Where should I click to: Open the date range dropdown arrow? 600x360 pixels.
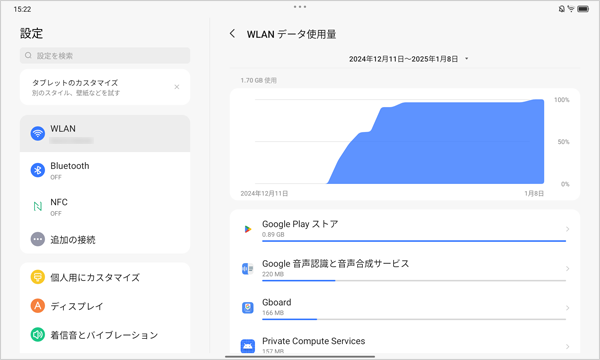pos(466,59)
